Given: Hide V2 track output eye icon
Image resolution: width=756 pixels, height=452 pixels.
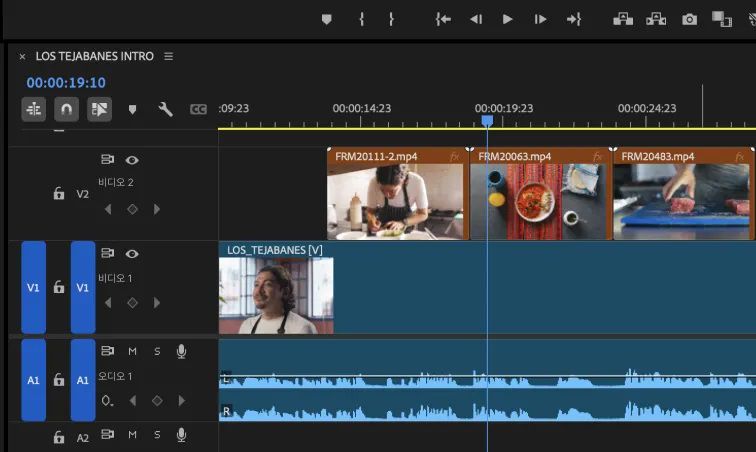Looking at the screenshot, I should tap(132, 160).
